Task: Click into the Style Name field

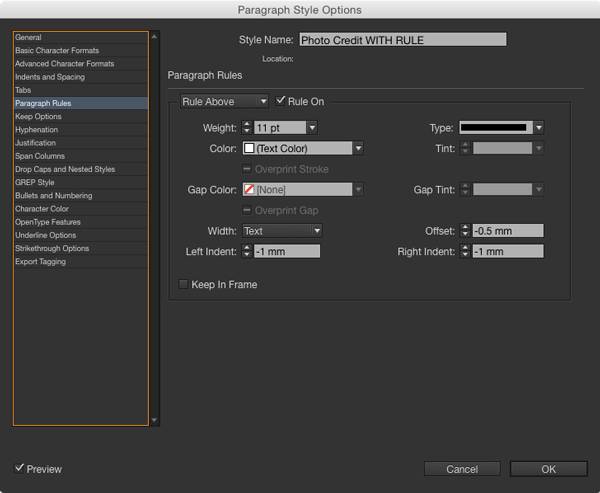Action: [403, 40]
